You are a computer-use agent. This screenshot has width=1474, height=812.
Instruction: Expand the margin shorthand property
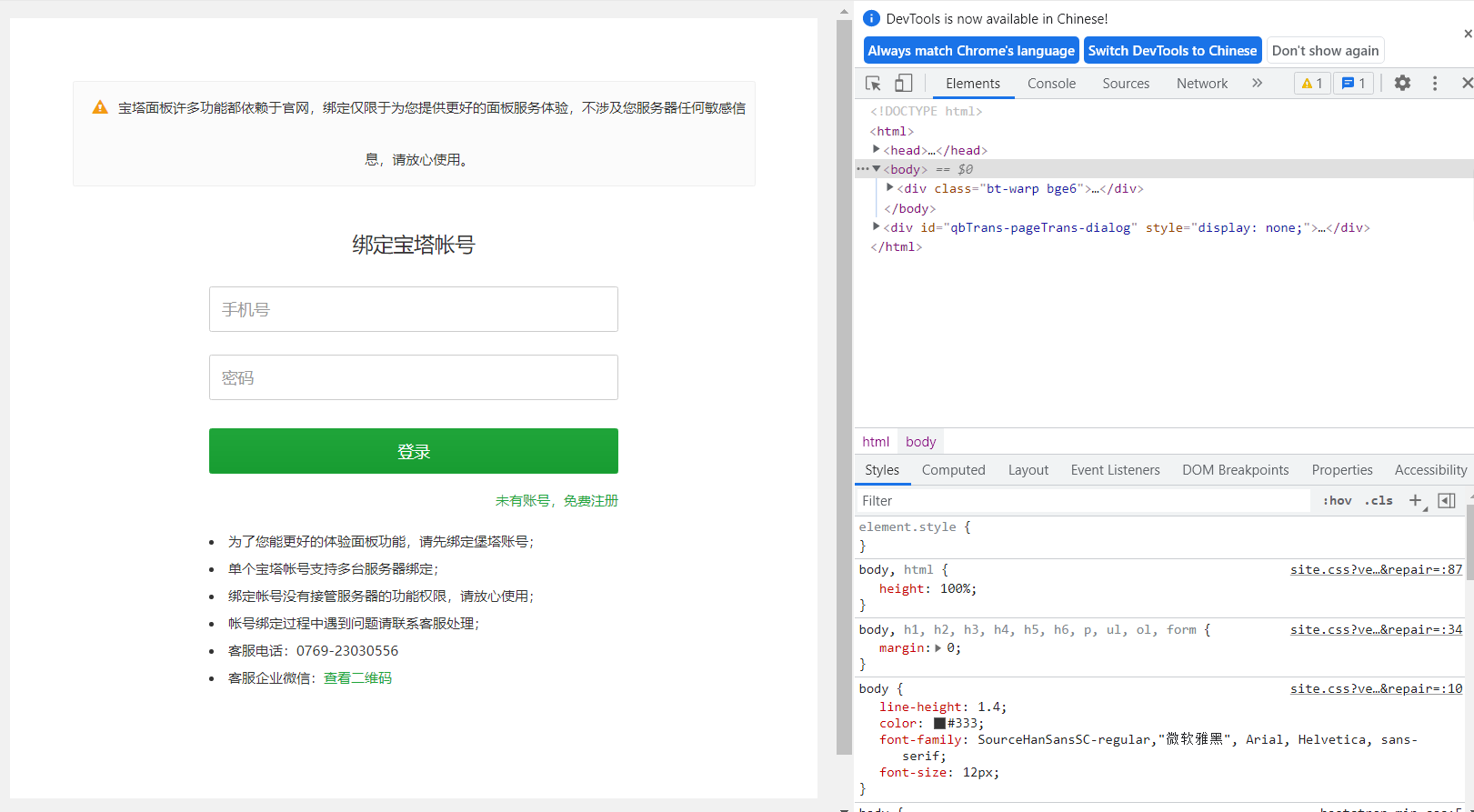pos(938,647)
